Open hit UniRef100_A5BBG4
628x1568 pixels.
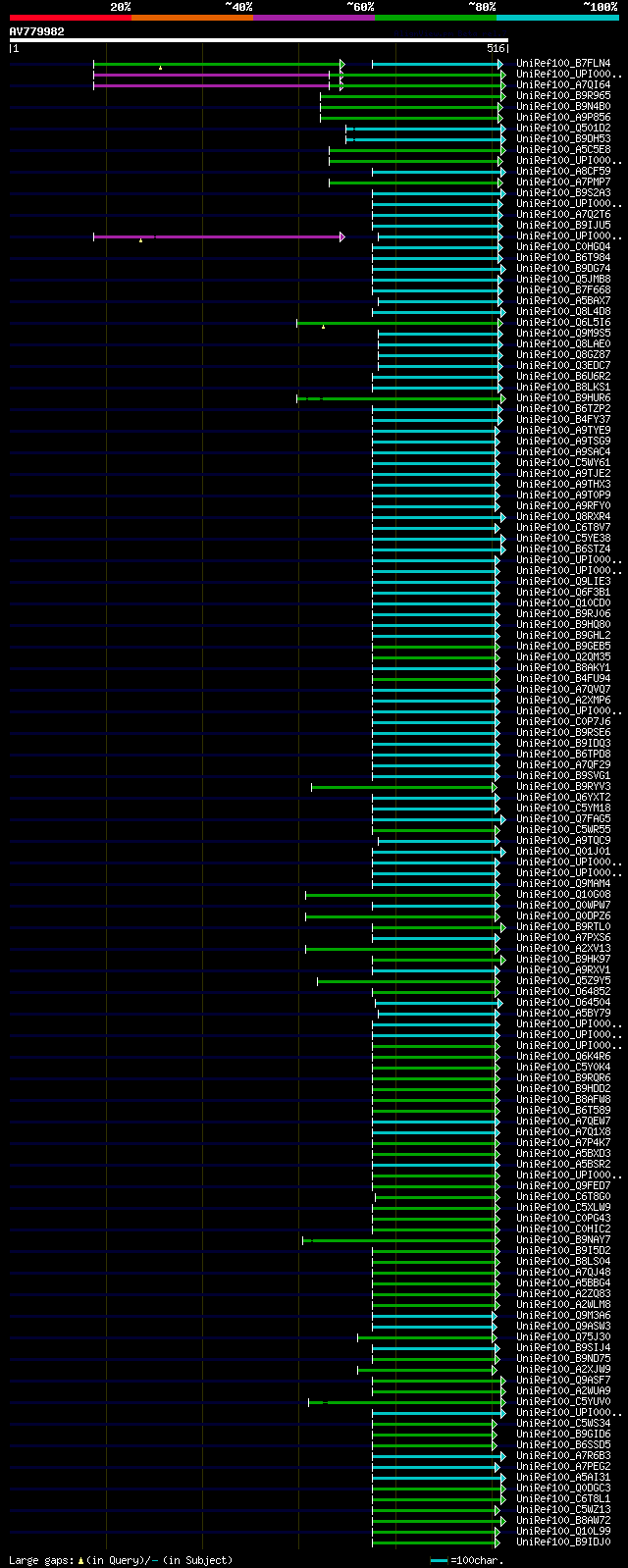point(563,1283)
